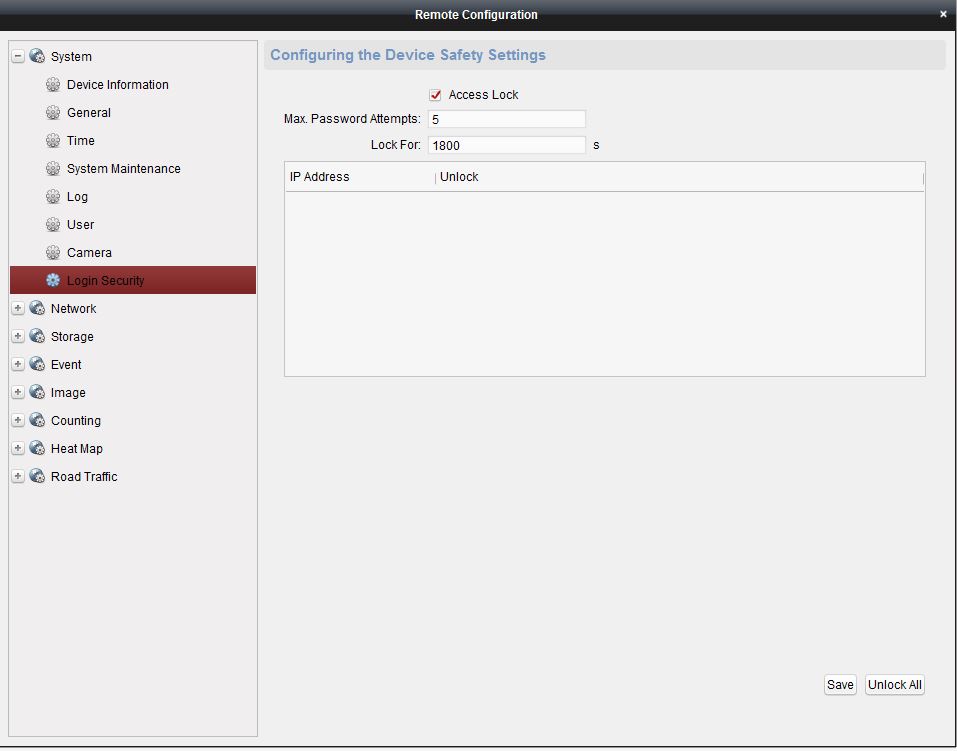
Task: Collapse the System tree node
Action: tap(18, 57)
